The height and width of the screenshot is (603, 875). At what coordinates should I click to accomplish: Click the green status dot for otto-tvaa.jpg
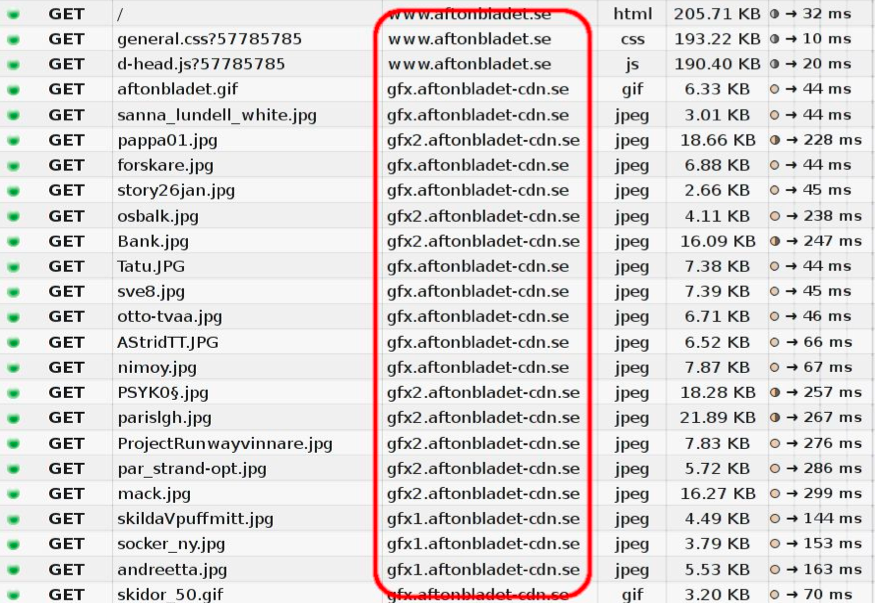pyautogui.click(x=13, y=317)
